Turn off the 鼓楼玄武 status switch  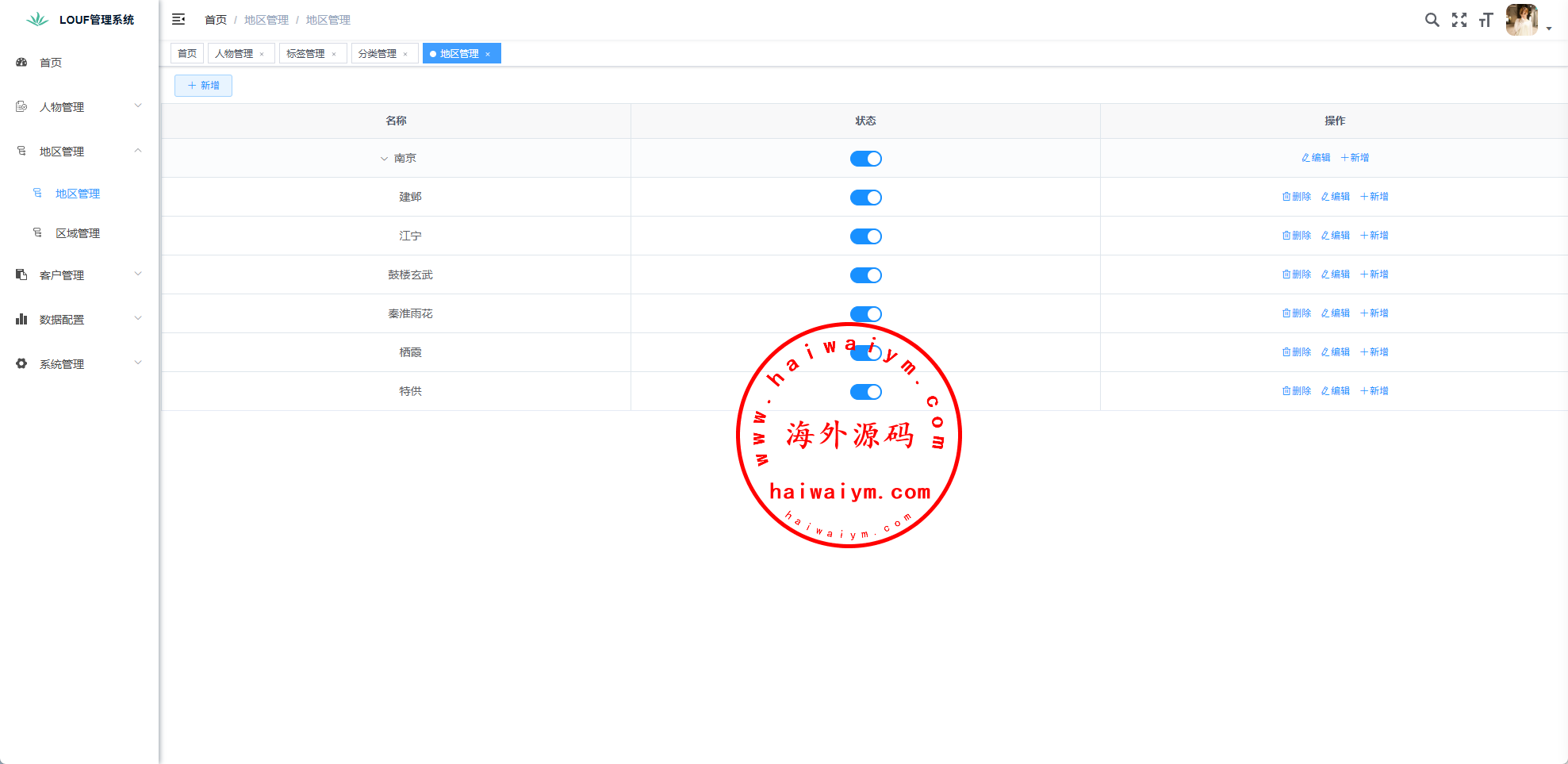(x=865, y=275)
